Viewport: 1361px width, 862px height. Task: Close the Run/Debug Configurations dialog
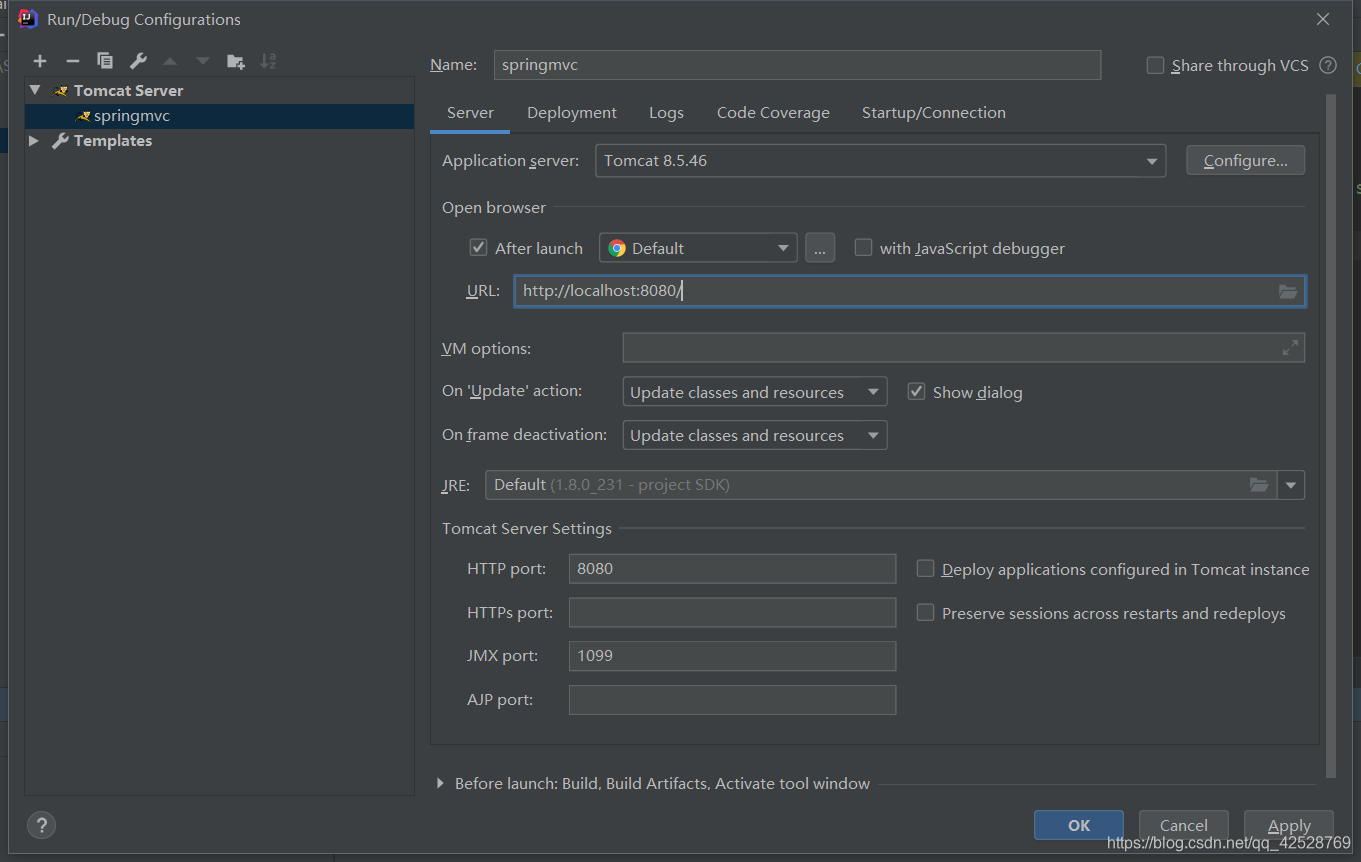pyautogui.click(x=1323, y=19)
